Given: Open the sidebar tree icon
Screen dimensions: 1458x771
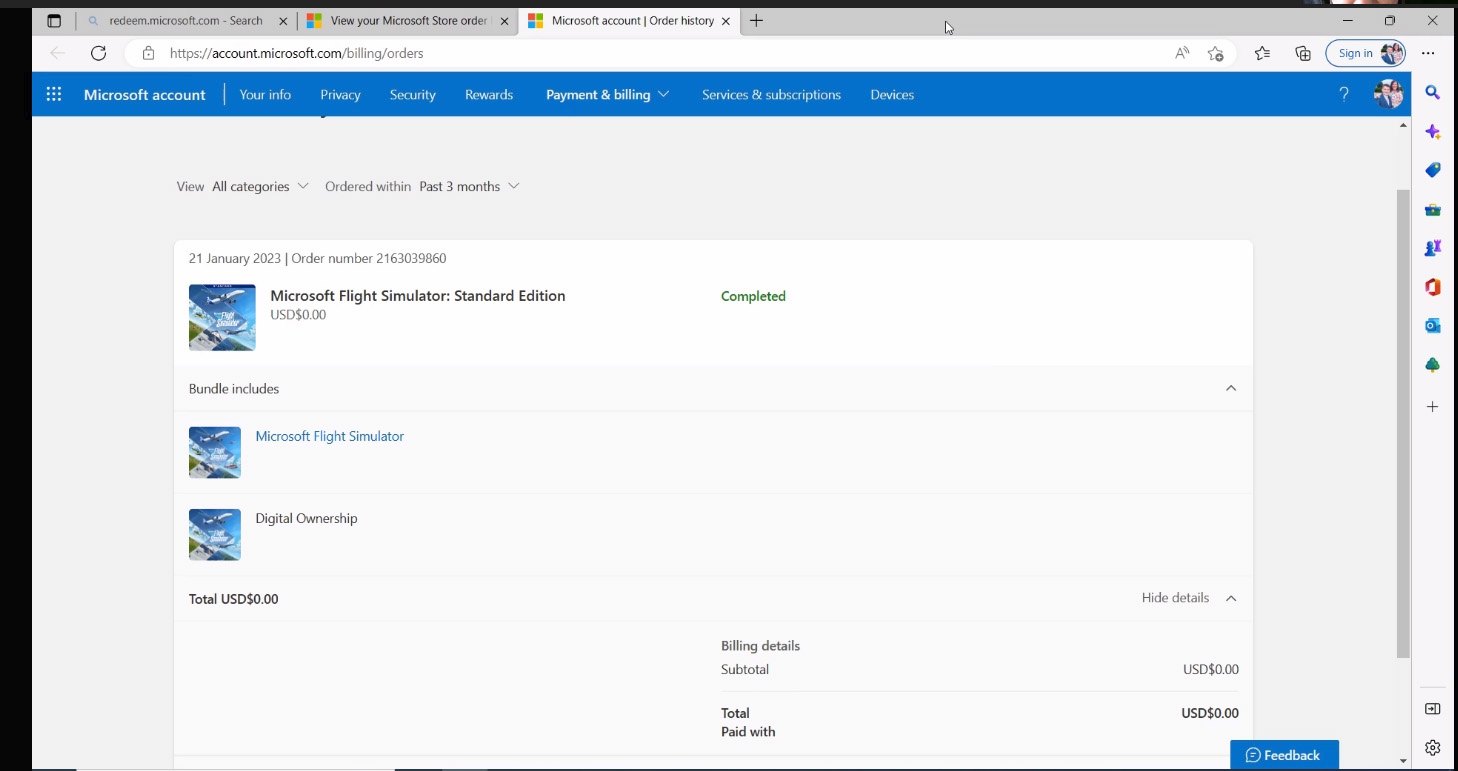Looking at the screenshot, I should tap(1432, 365).
